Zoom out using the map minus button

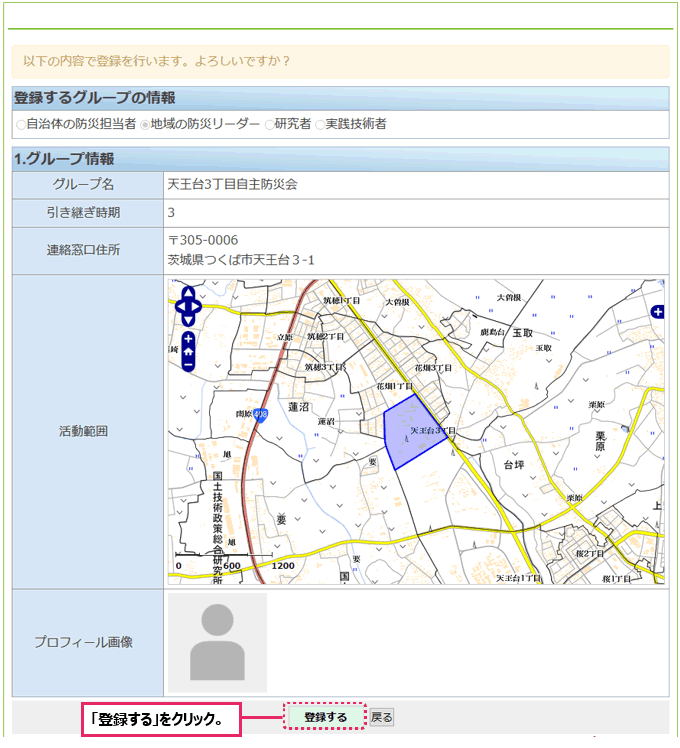[188, 365]
